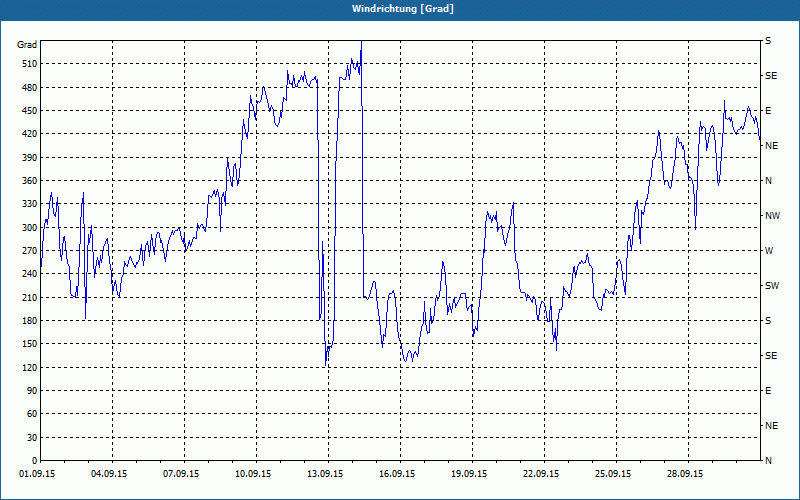Click the NE compass label level with 390
Screen dimensions: 800x500
(x=772, y=146)
